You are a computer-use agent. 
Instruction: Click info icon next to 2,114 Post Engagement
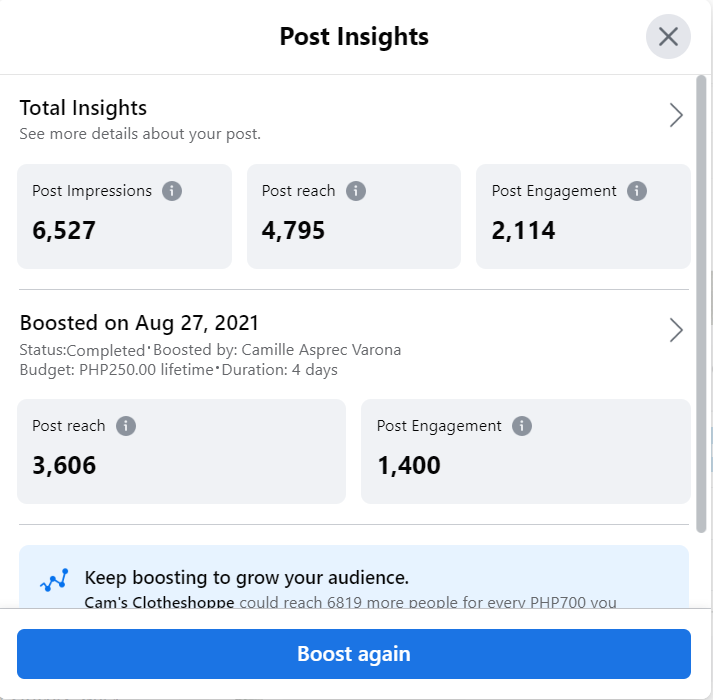tap(637, 191)
